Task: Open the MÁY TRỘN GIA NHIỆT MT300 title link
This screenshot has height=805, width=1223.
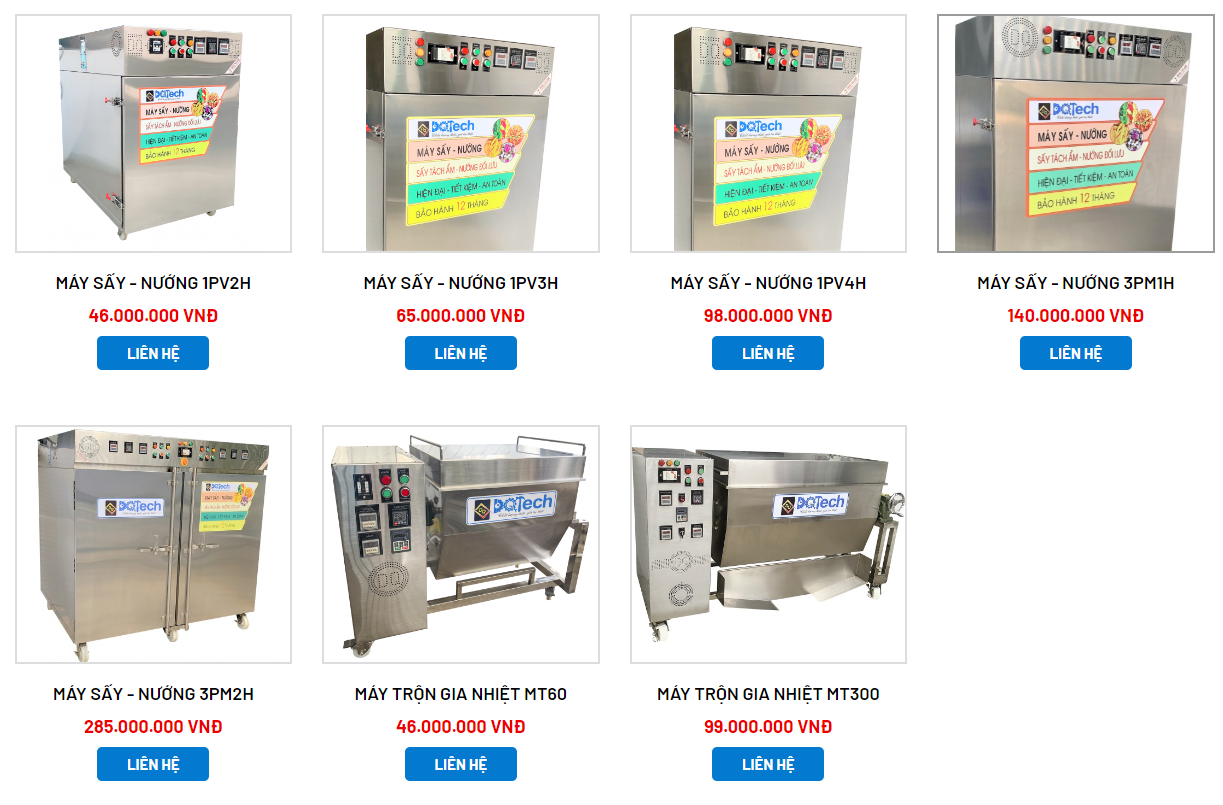Action: click(x=768, y=694)
